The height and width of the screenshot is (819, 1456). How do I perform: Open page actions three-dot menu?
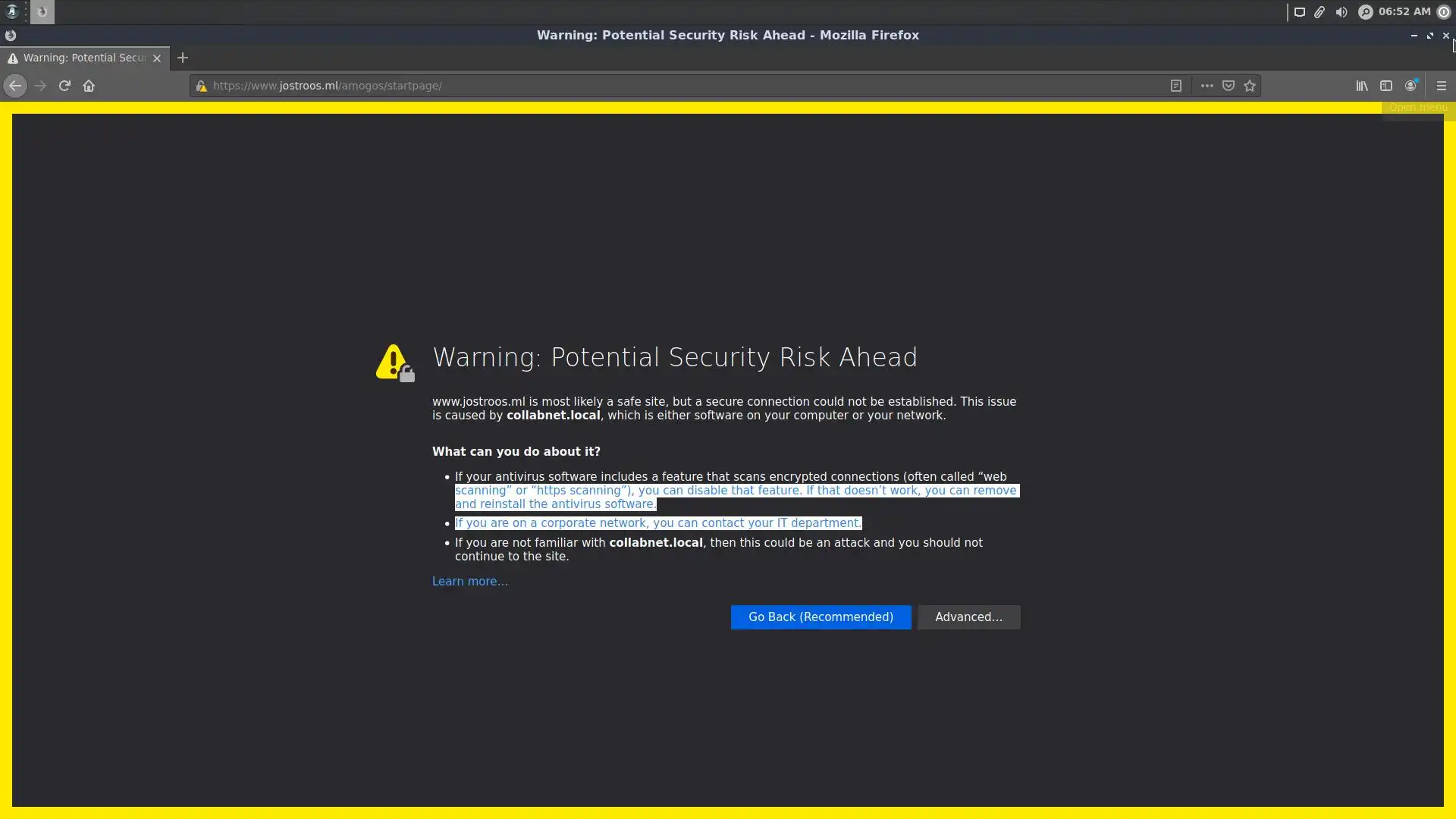(1207, 86)
